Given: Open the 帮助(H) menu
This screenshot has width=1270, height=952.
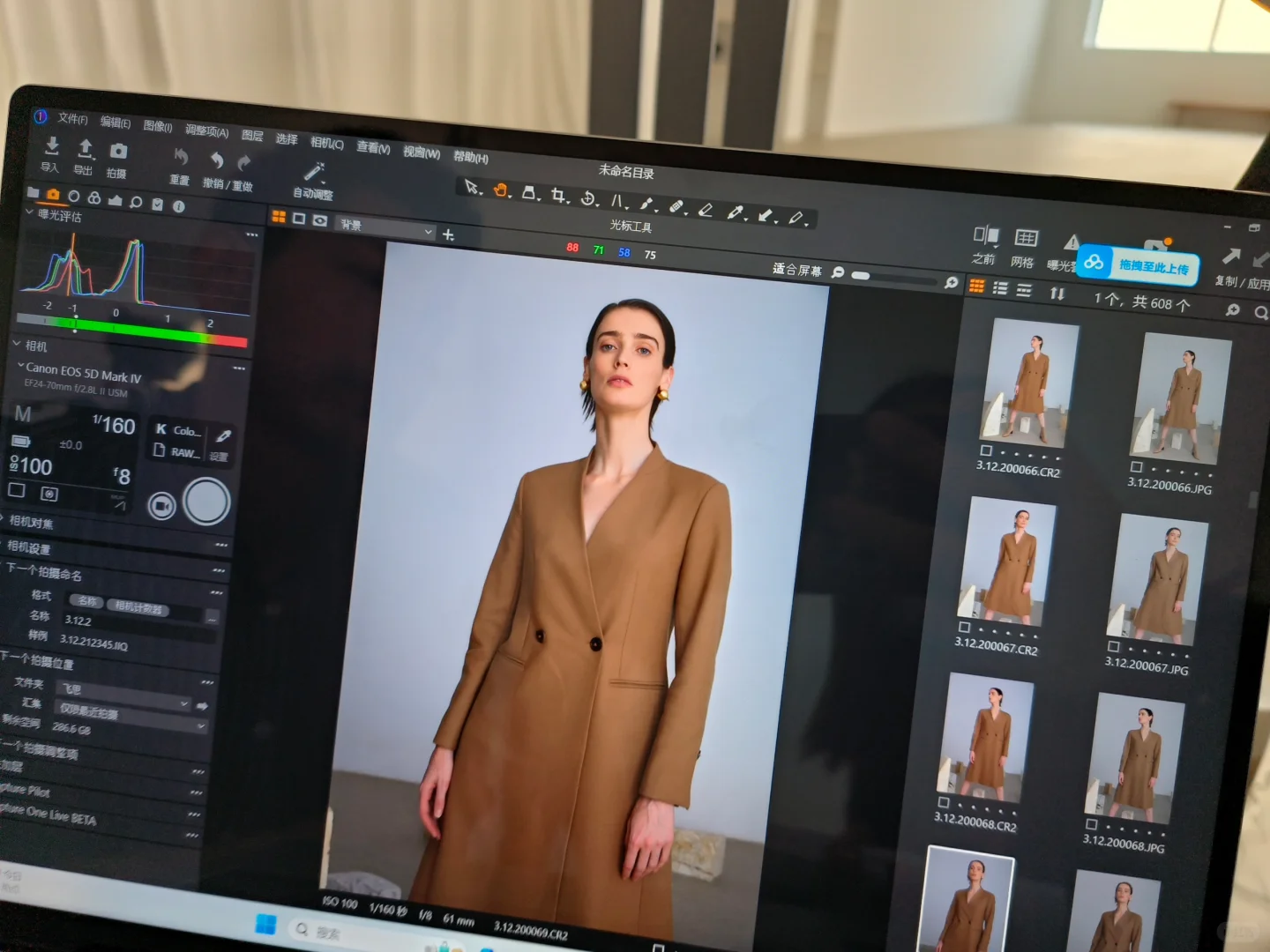Looking at the screenshot, I should (470, 157).
